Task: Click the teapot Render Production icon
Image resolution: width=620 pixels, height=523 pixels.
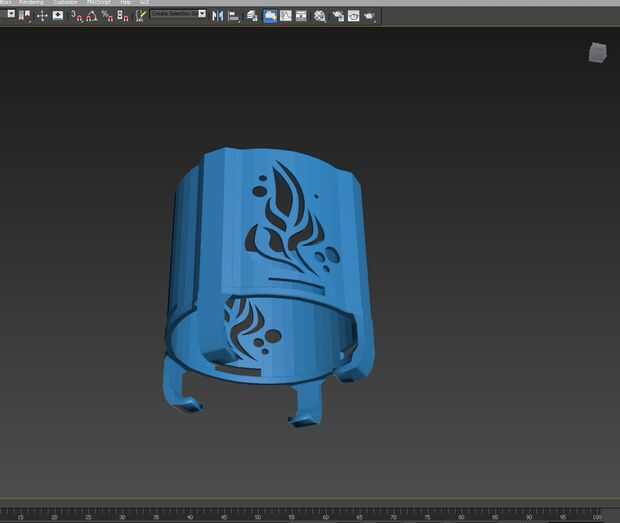Action: pyautogui.click(x=370, y=16)
